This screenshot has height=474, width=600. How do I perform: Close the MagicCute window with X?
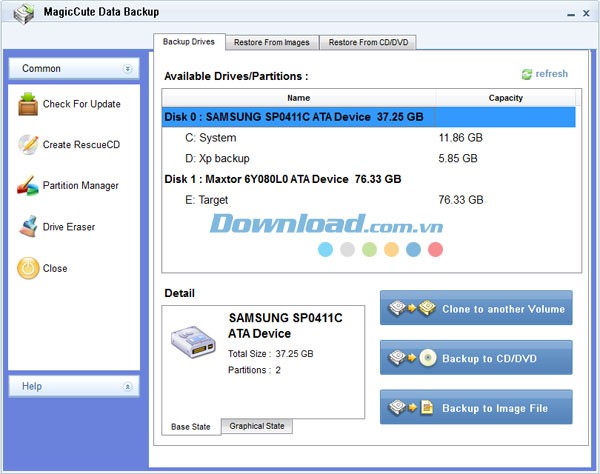click(x=586, y=13)
